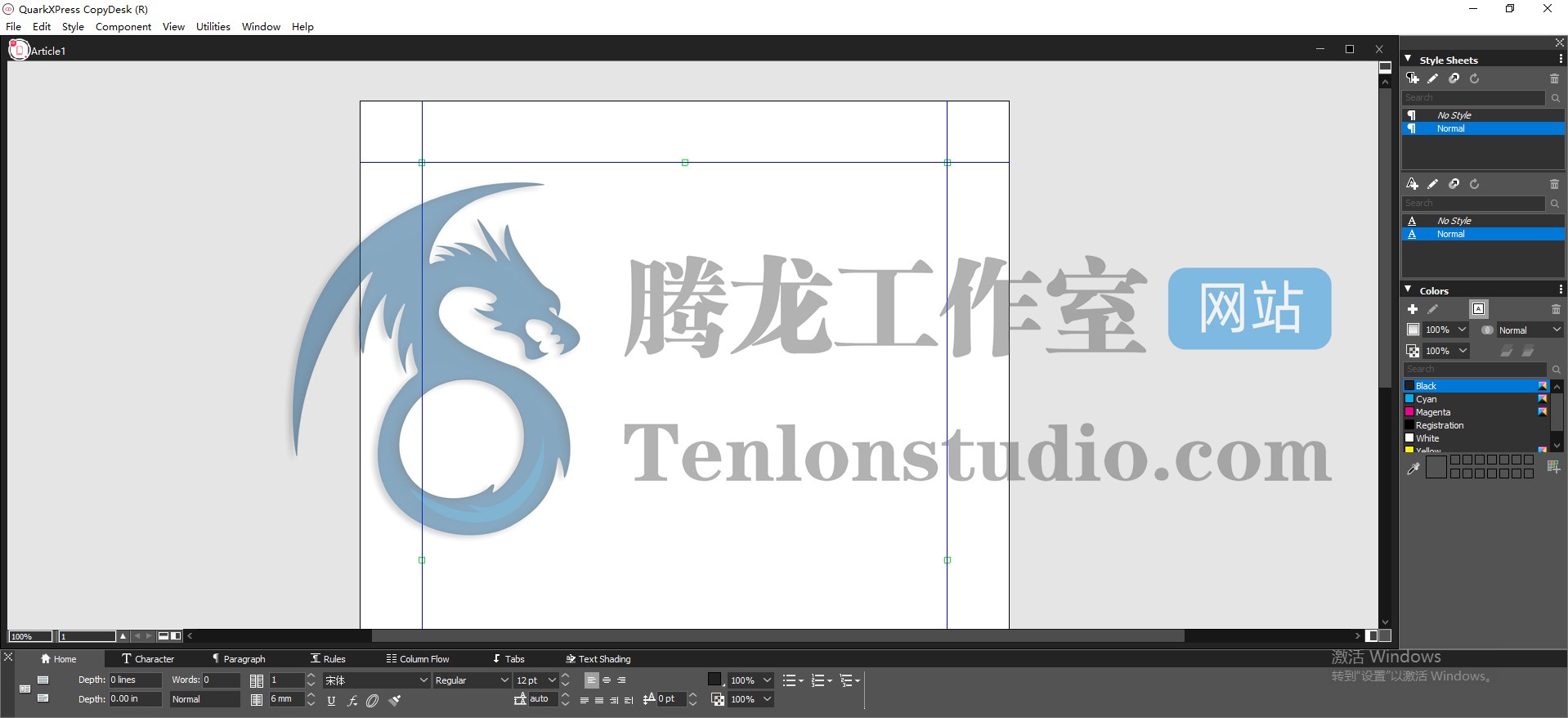Viewport: 1568px width, 718px height.
Task: Click the gutter width field showing 6 mm
Action: pyautogui.click(x=286, y=700)
